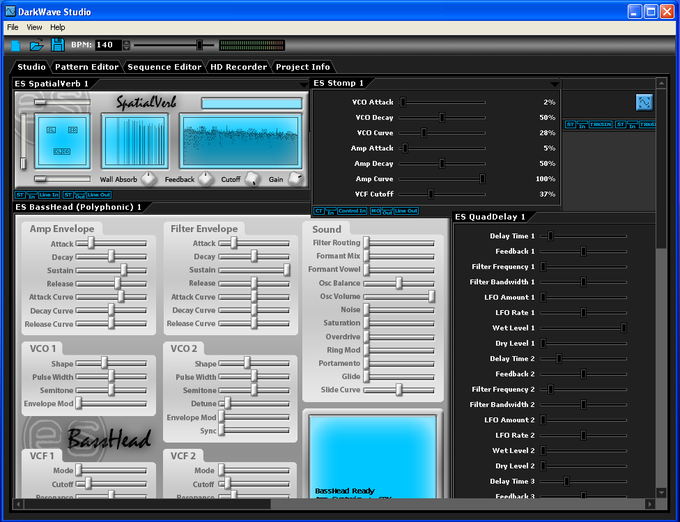The width and height of the screenshot is (680, 522).
Task: Click the Open Project folder icon
Action: [37, 45]
